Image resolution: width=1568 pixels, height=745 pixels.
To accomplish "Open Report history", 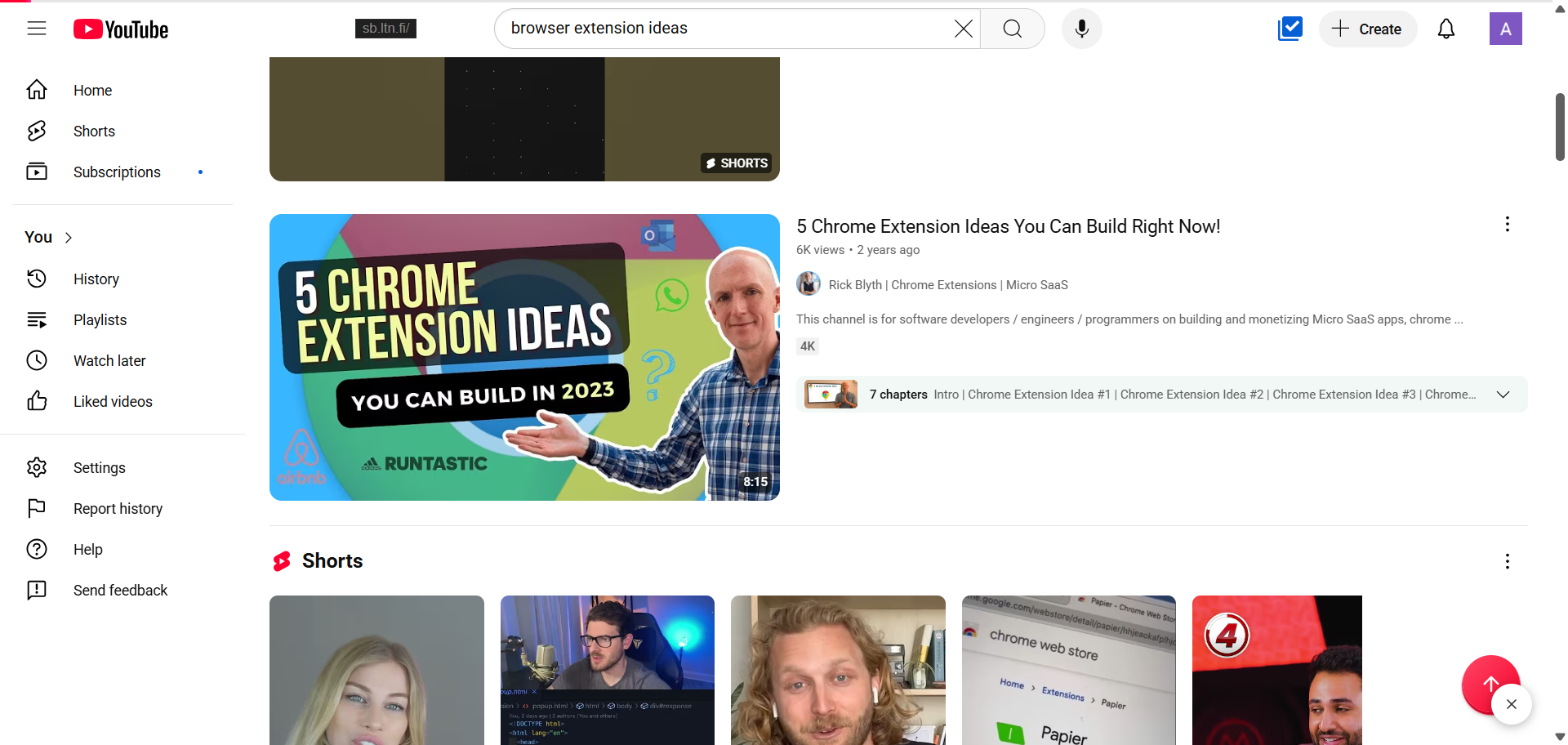I will (122, 508).
